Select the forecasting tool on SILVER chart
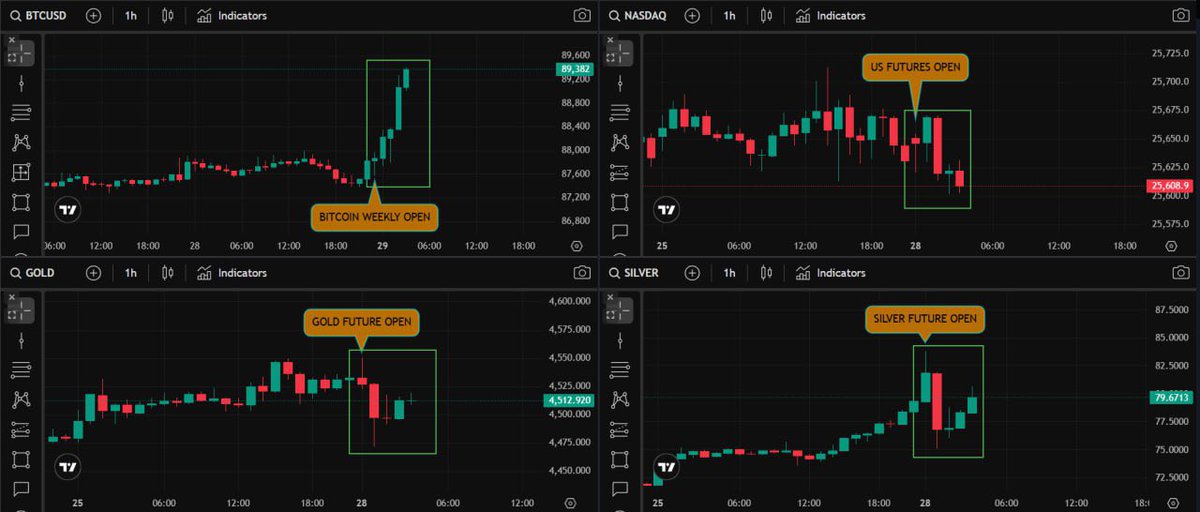1200x512 pixels. click(x=620, y=430)
